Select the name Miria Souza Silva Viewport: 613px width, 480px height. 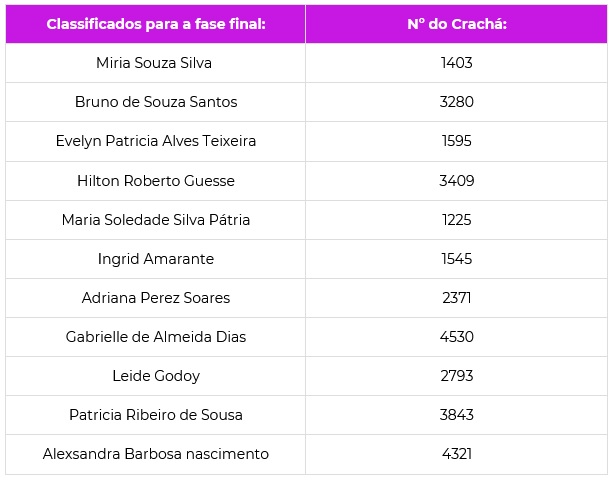(x=154, y=63)
